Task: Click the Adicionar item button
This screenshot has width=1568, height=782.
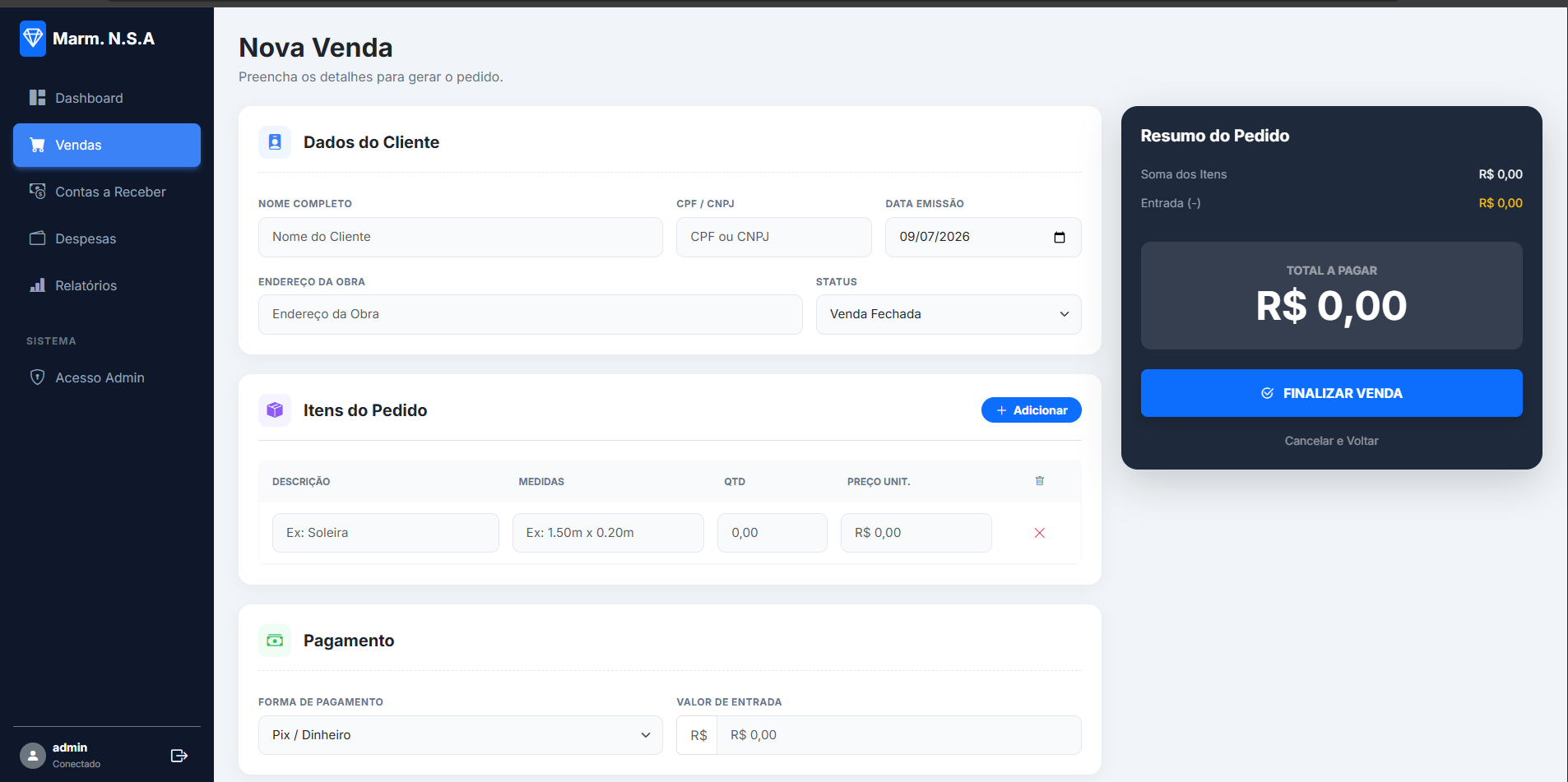Action: coord(1031,410)
